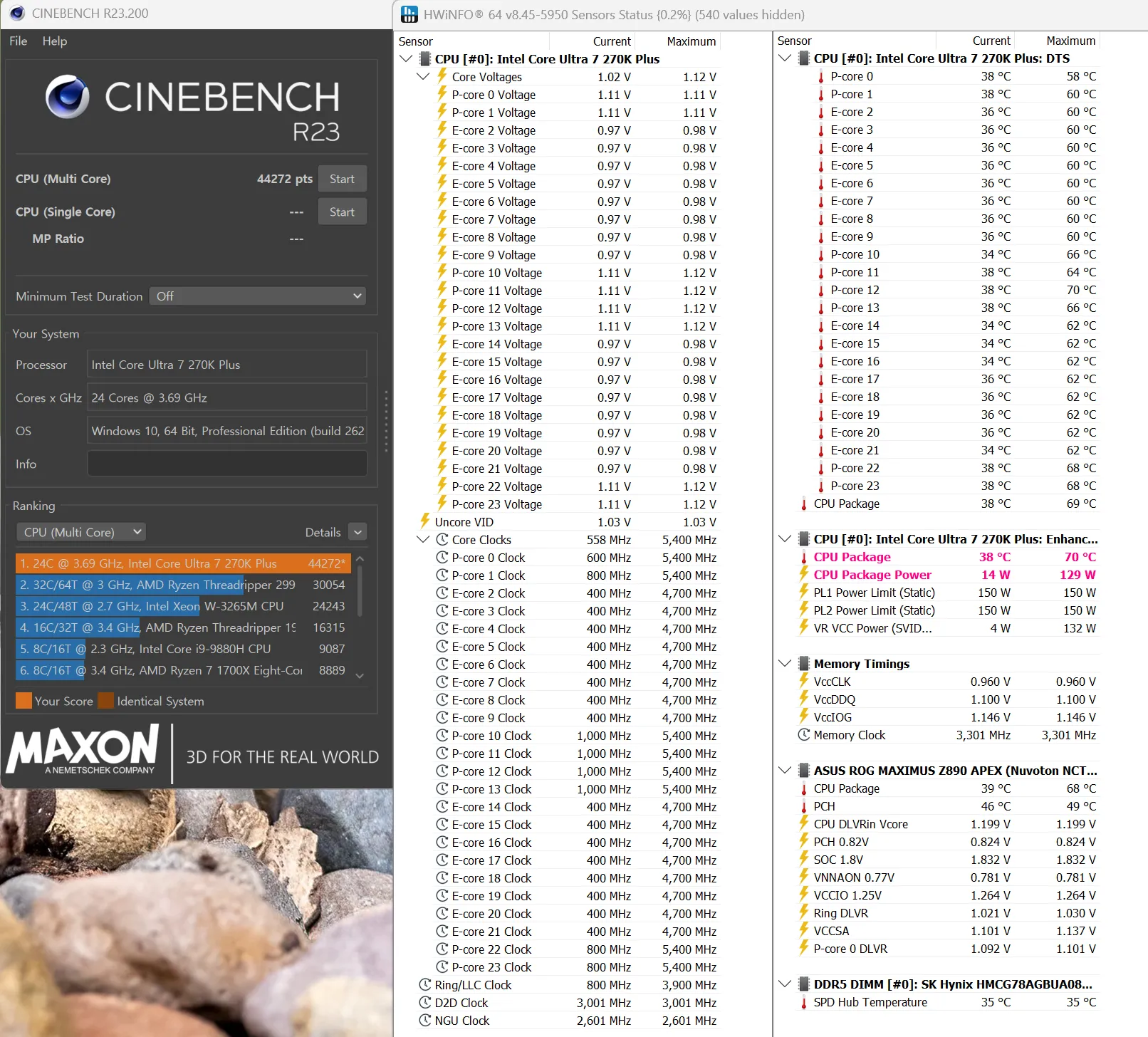
Task: Click the ranking list scrollbar down arrow
Action: click(x=360, y=676)
